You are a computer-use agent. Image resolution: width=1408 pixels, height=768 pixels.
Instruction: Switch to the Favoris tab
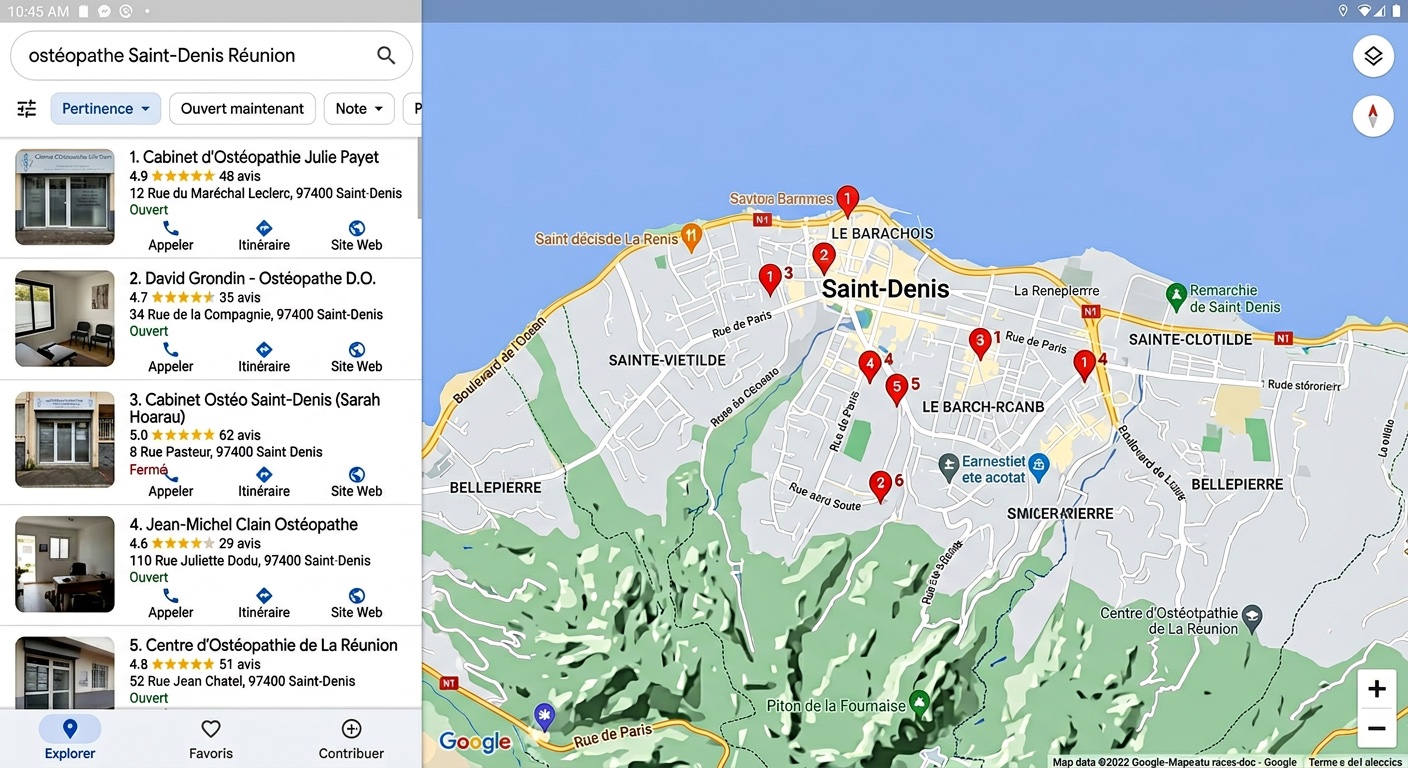pos(211,738)
